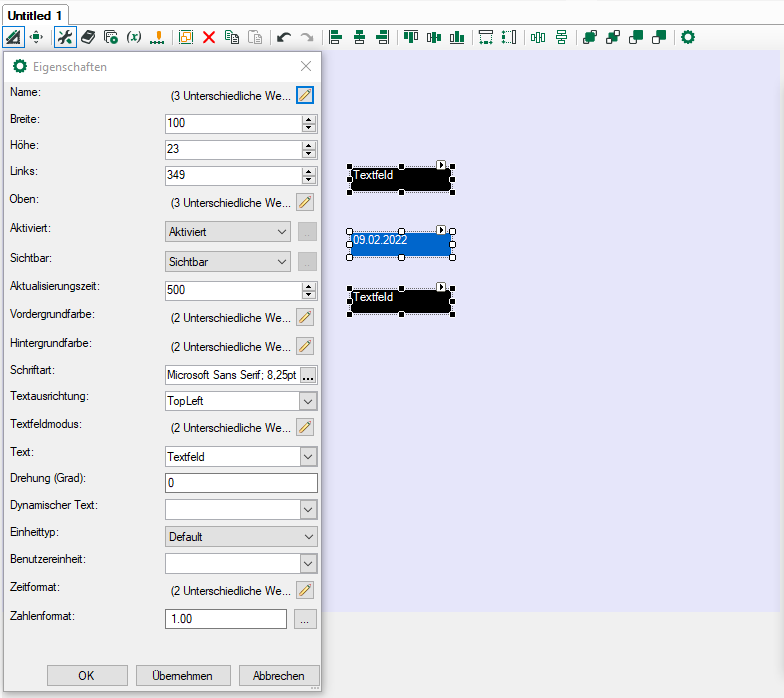Click the red delete X toolbar icon

pos(209,37)
